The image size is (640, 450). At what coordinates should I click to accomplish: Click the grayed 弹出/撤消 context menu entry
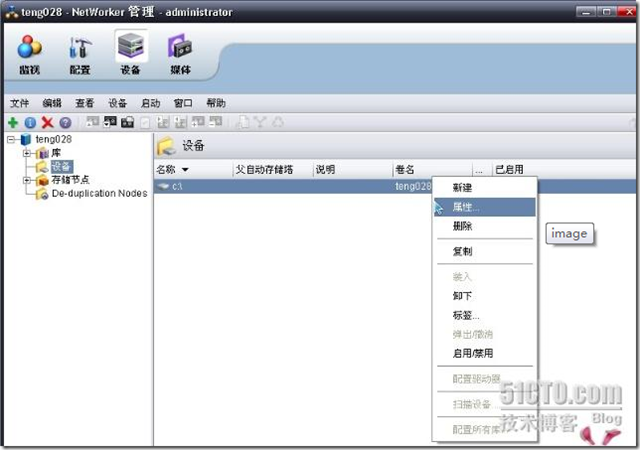[x=484, y=334]
